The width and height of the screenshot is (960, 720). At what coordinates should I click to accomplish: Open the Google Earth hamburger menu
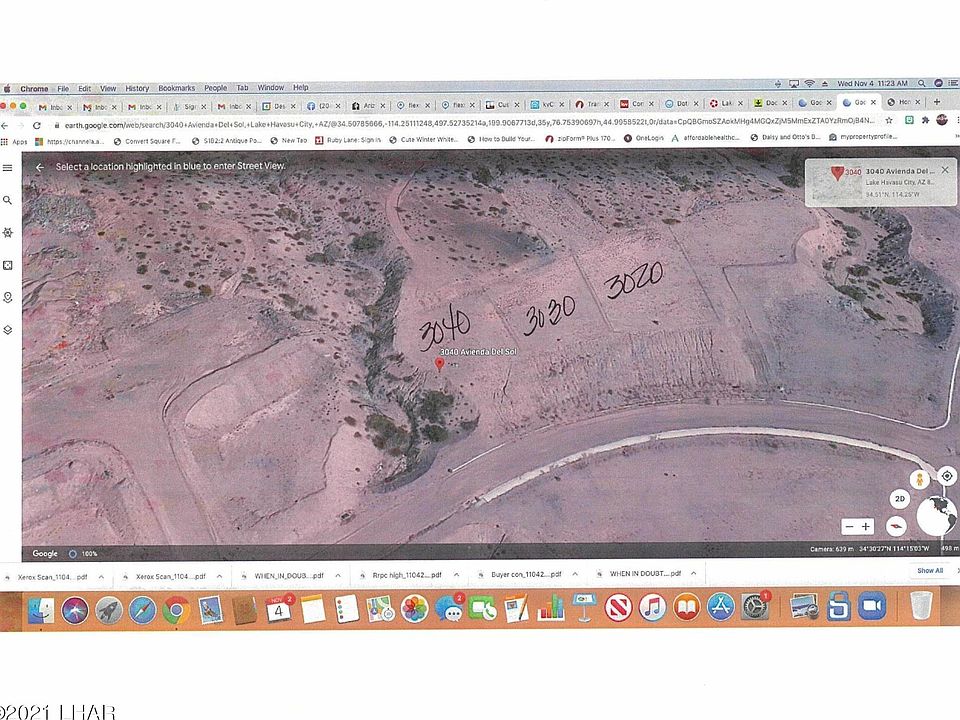pyautogui.click(x=7, y=168)
